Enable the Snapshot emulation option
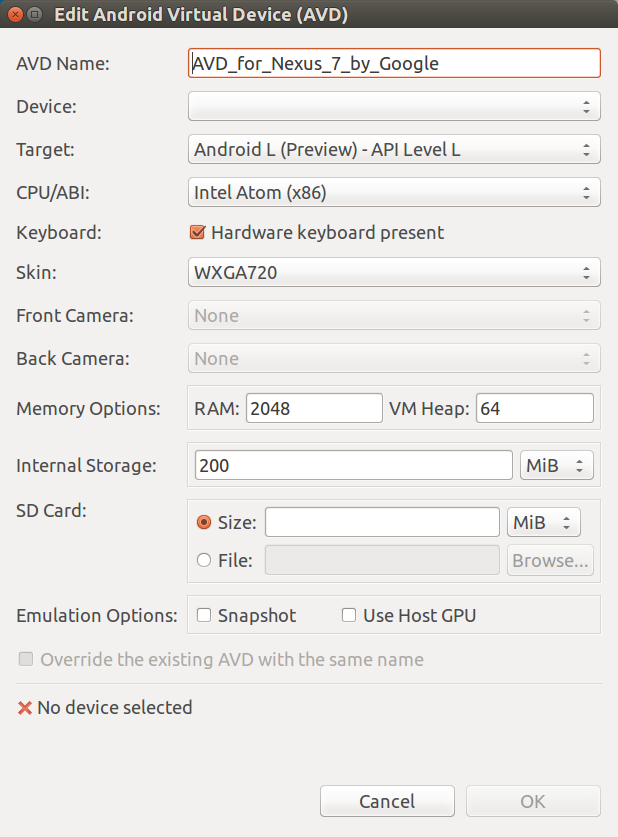 coord(204,615)
